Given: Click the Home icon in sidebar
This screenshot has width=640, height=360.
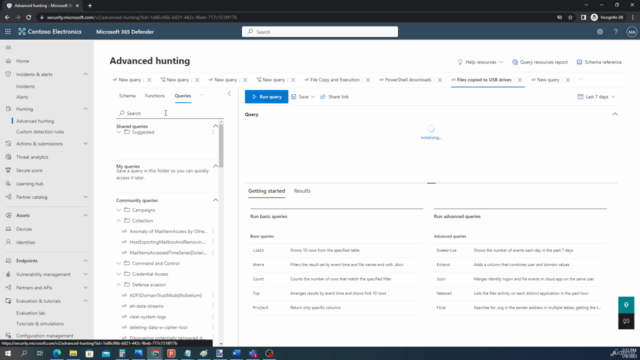Looking at the screenshot, I should 8,61.
